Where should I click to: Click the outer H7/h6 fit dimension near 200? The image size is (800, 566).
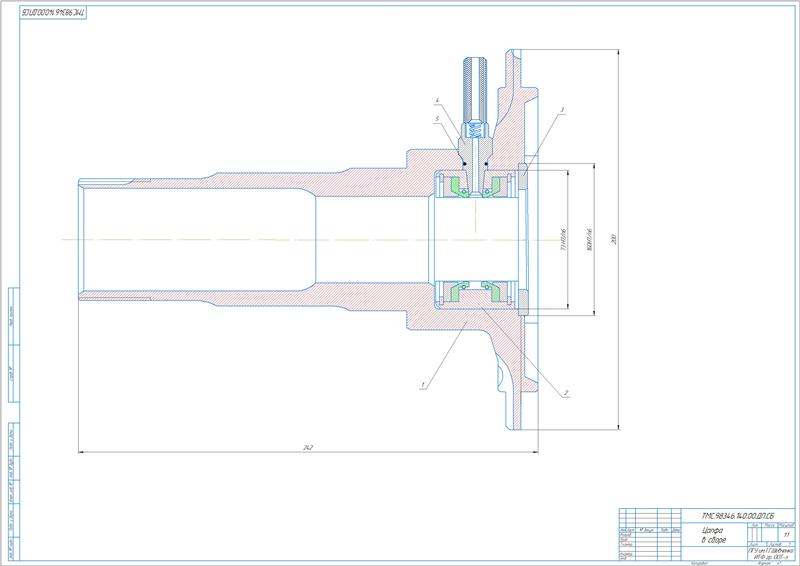click(590, 239)
